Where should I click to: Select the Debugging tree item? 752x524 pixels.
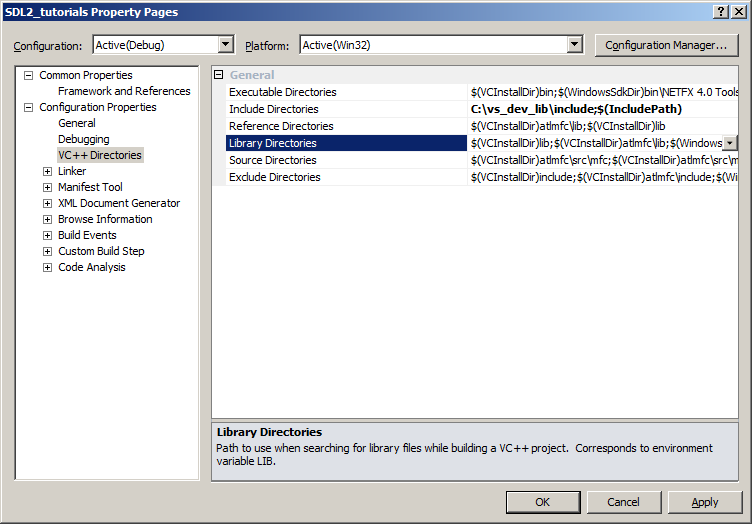click(x=84, y=140)
